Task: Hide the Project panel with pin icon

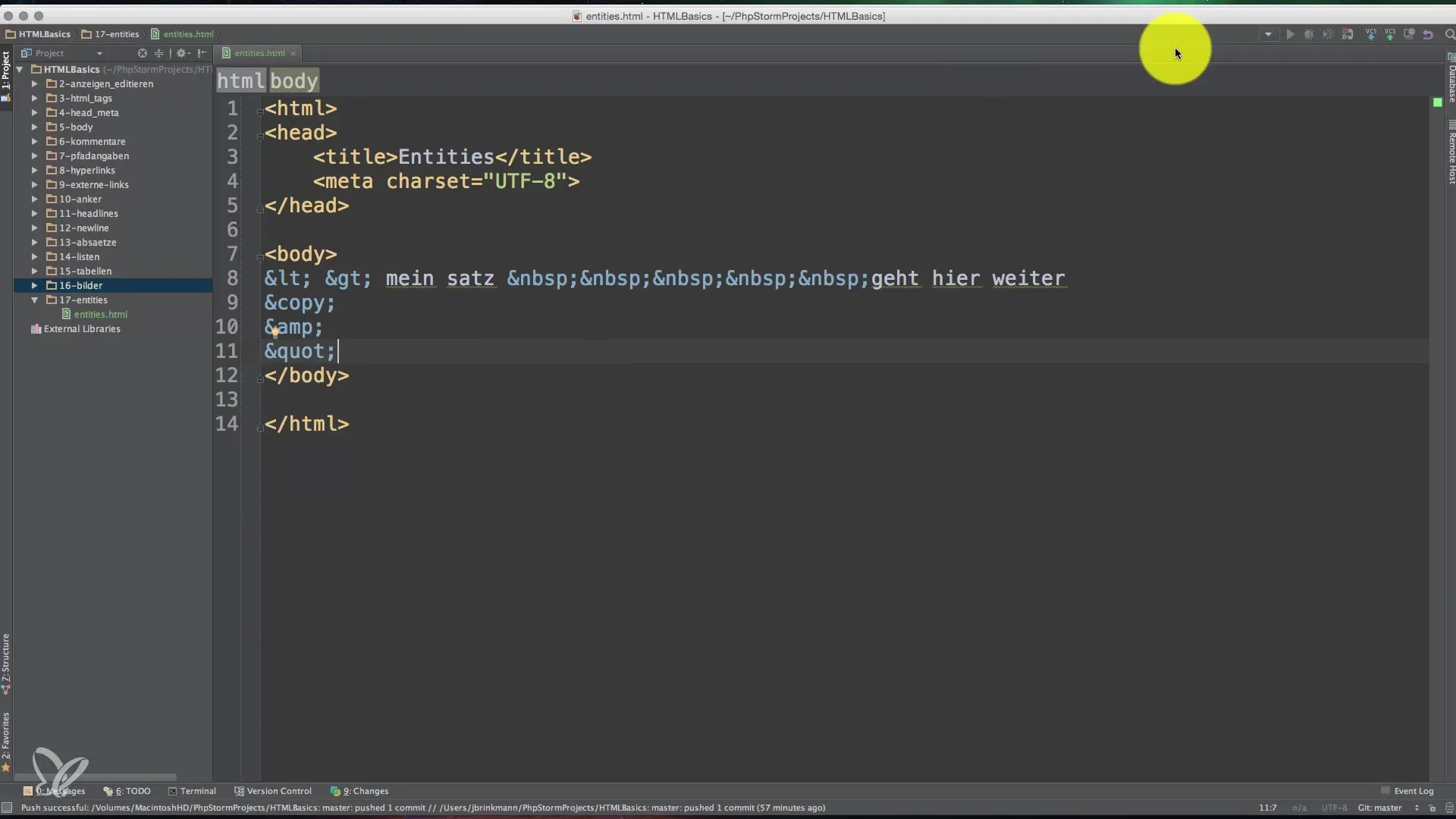Action: (202, 53)
